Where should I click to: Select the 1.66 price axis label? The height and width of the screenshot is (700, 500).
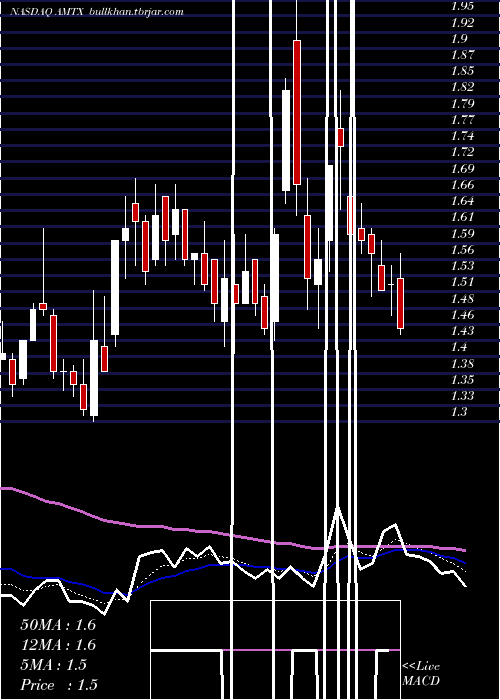pos(462,184)
